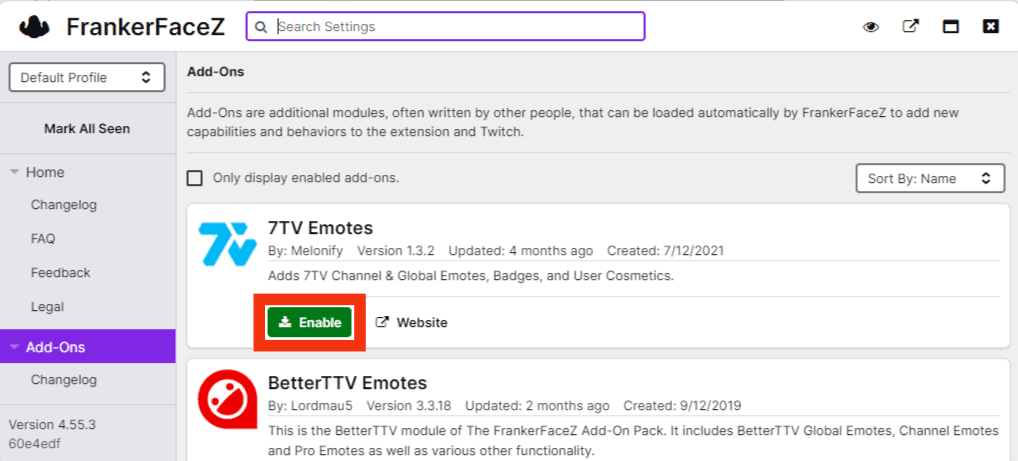Screen dimensions: 1018x461
Task: Open the Legal page
Action: (47, 306)
